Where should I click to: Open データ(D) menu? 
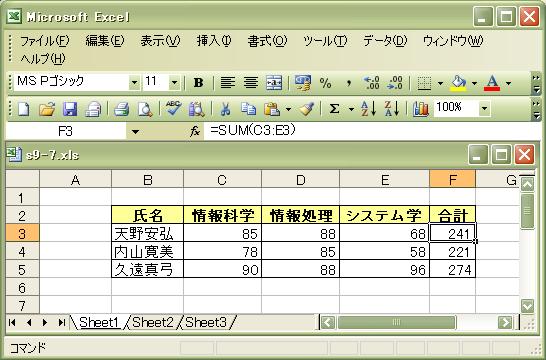pos(385,41)
